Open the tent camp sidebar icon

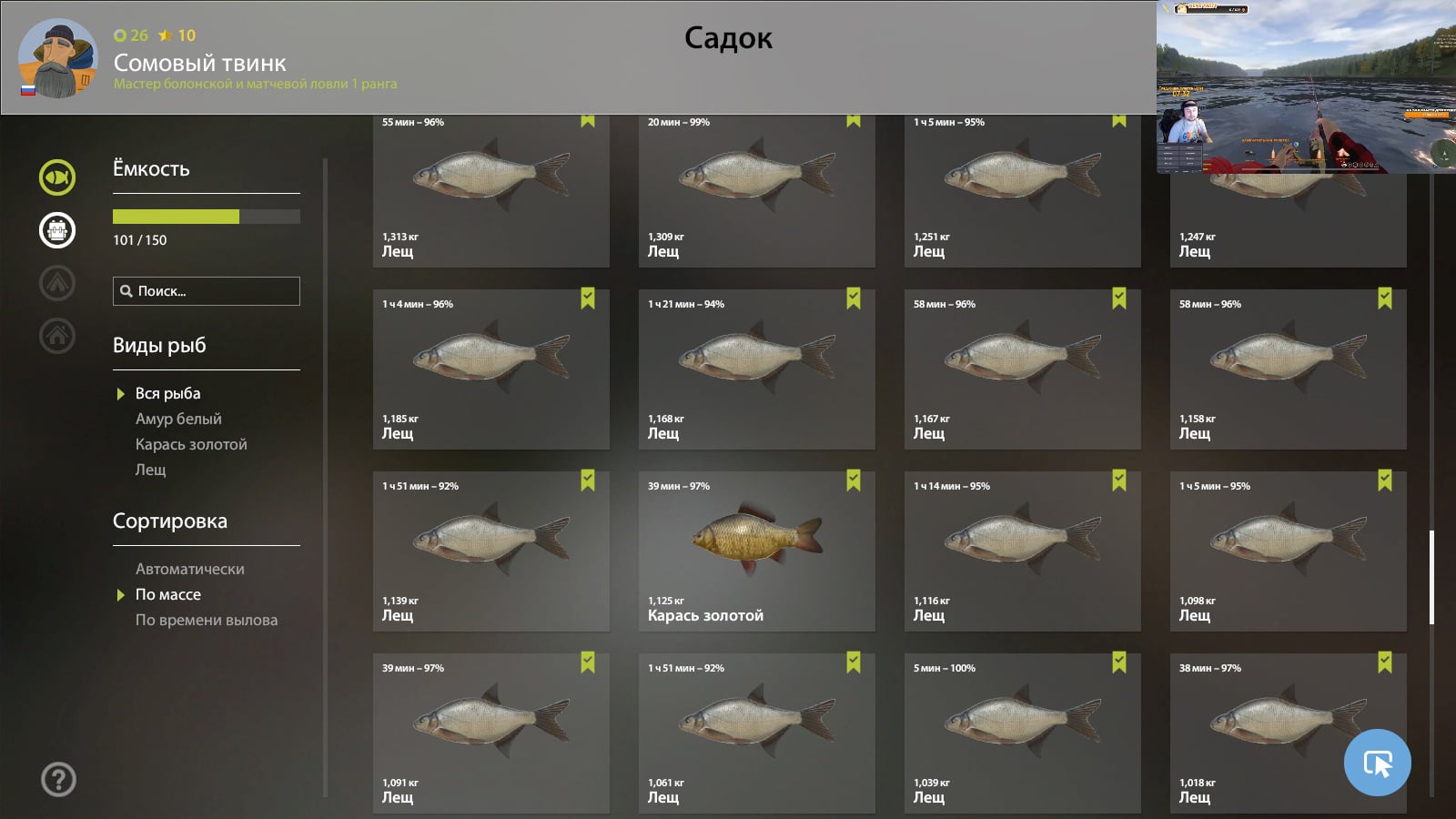(x=57, y=283)
